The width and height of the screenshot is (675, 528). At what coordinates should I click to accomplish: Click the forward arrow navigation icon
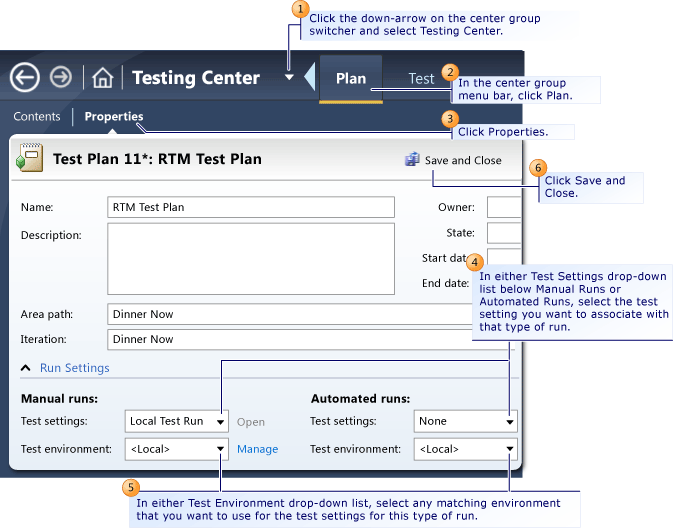61,77
